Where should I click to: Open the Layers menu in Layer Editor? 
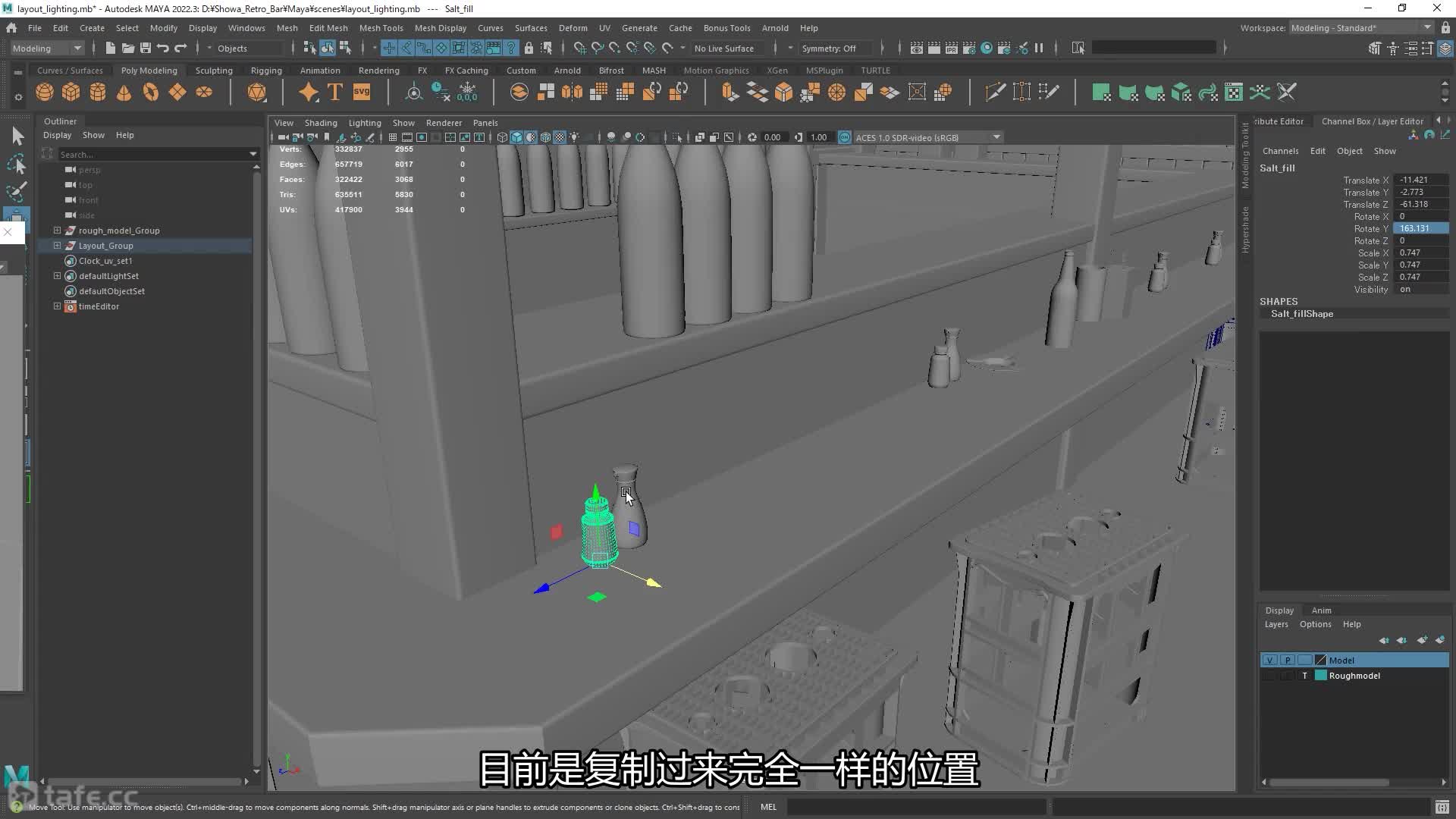(x=1276, y=624)
